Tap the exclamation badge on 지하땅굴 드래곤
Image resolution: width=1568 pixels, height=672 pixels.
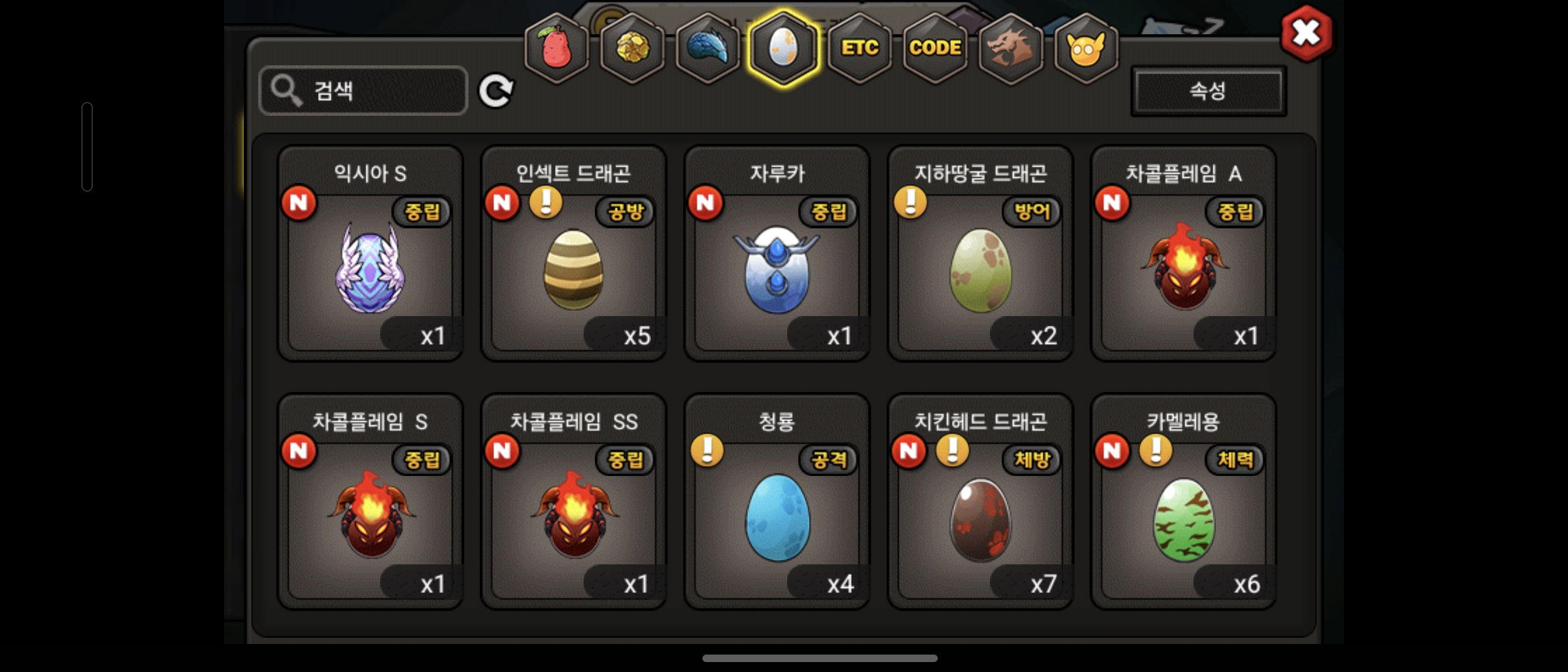tap(910, 202)
